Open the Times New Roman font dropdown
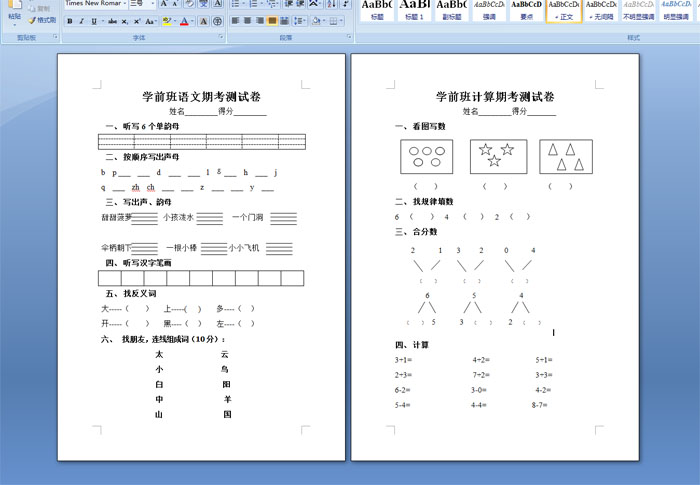 (125, 4)
